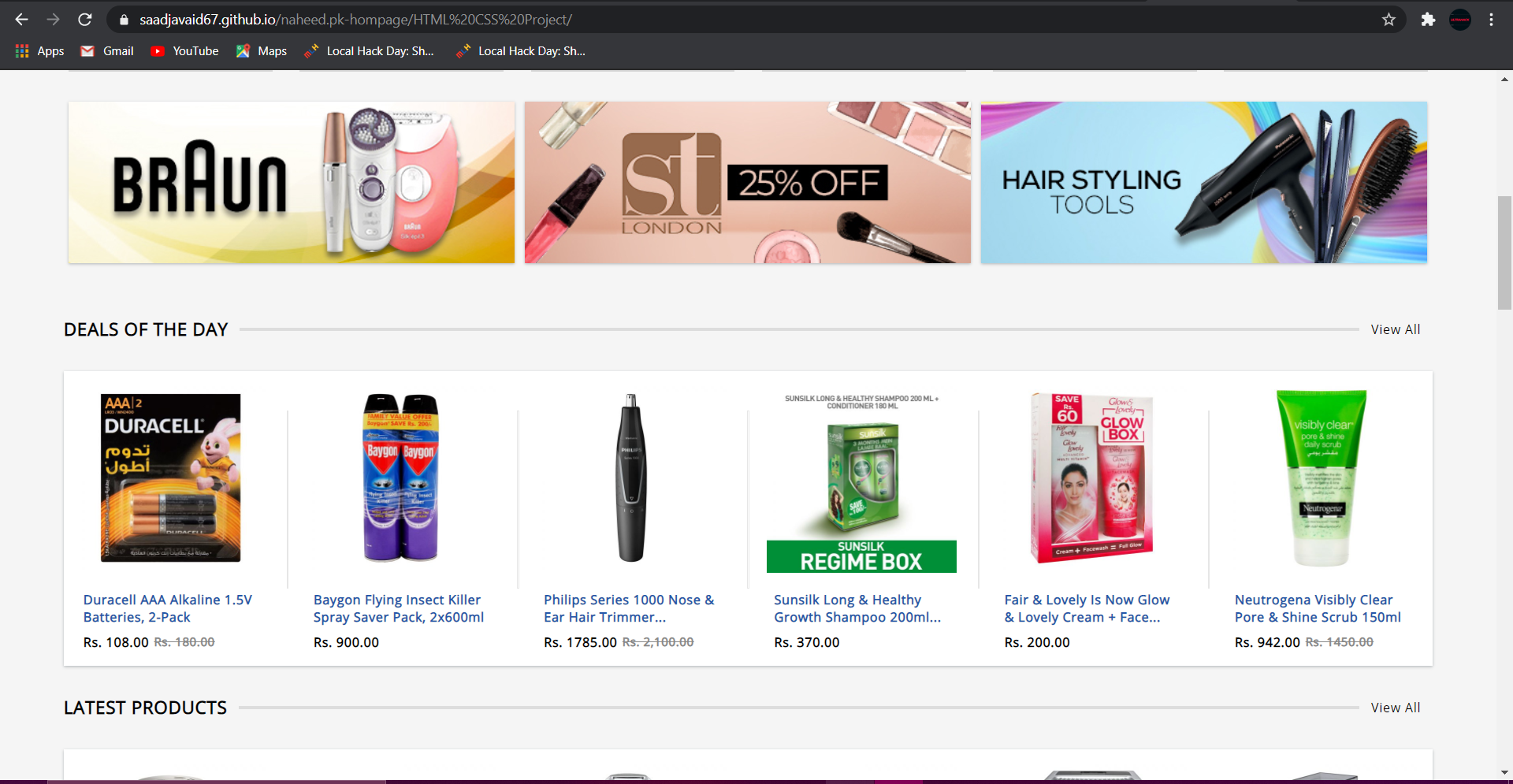View site security lock info
The width and height of the screenshot is (1513, 784).
pos(124,20)
